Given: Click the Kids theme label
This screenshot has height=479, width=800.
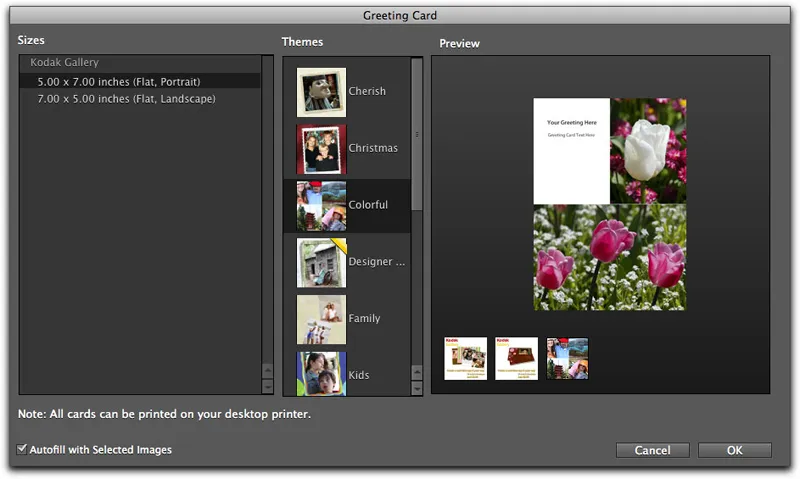Looking at the screenshot, I should click(x=359, y=375).
